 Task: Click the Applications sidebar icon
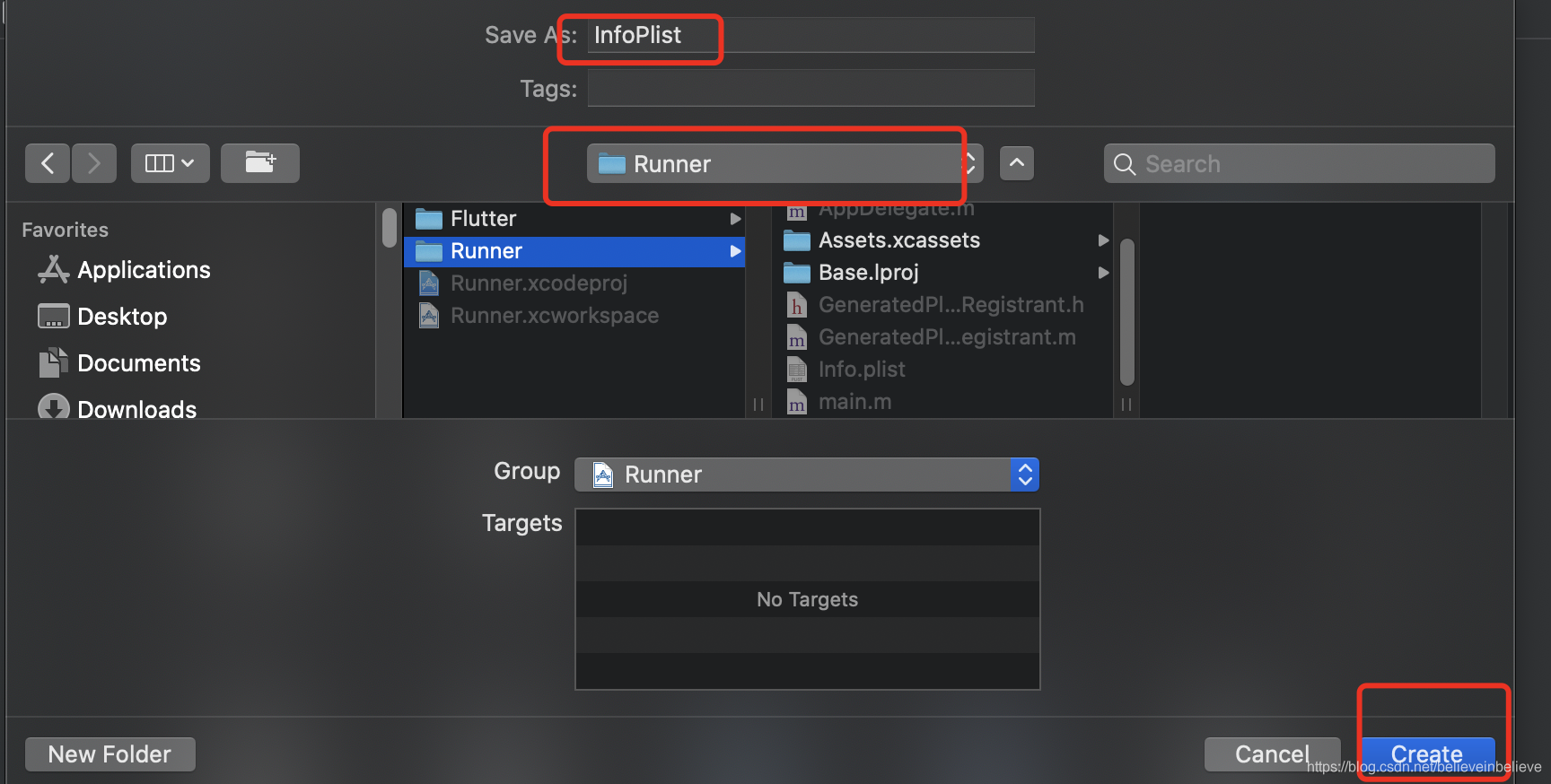coord(54,269)
